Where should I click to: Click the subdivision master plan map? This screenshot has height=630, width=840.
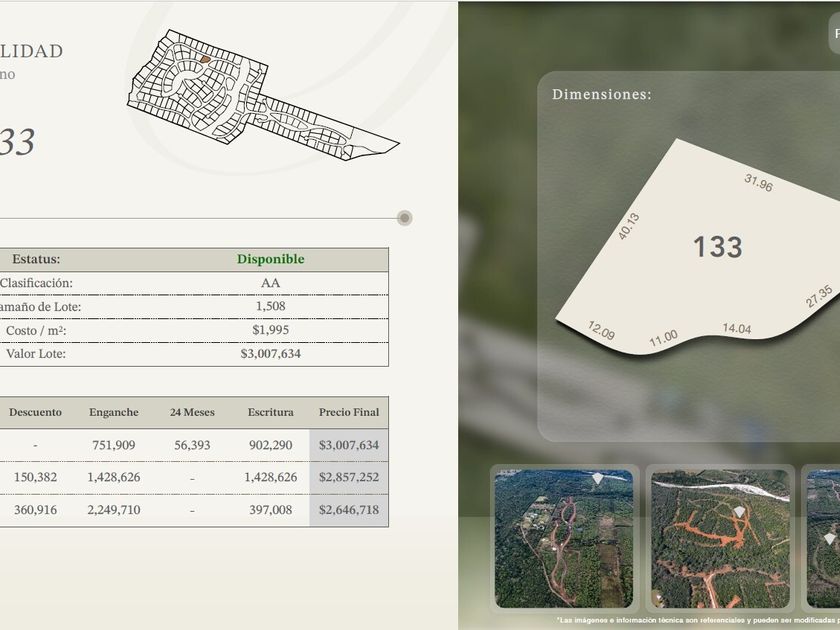point(262,95)
